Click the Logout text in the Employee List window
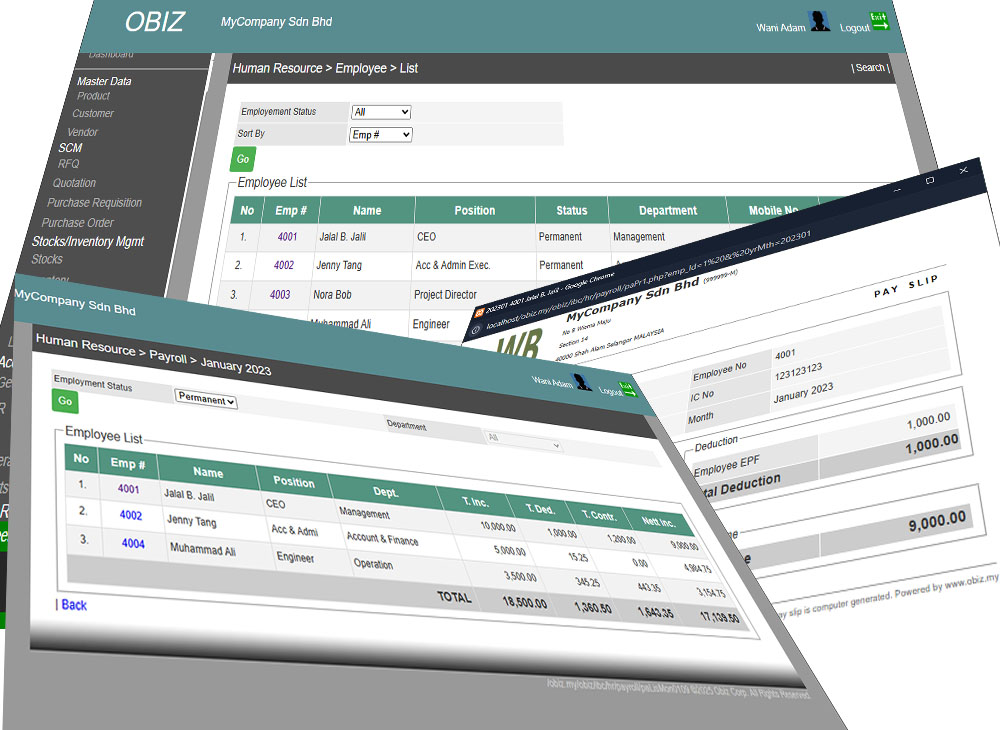1000x730 pixels. 855,27
